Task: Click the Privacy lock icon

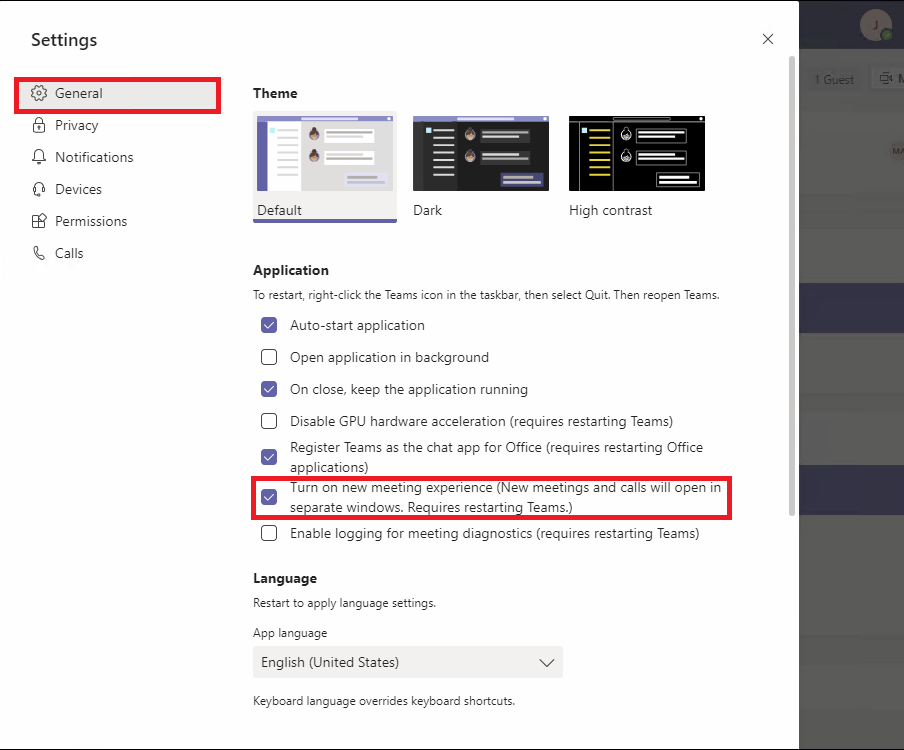Action: (x=39, y=125)
